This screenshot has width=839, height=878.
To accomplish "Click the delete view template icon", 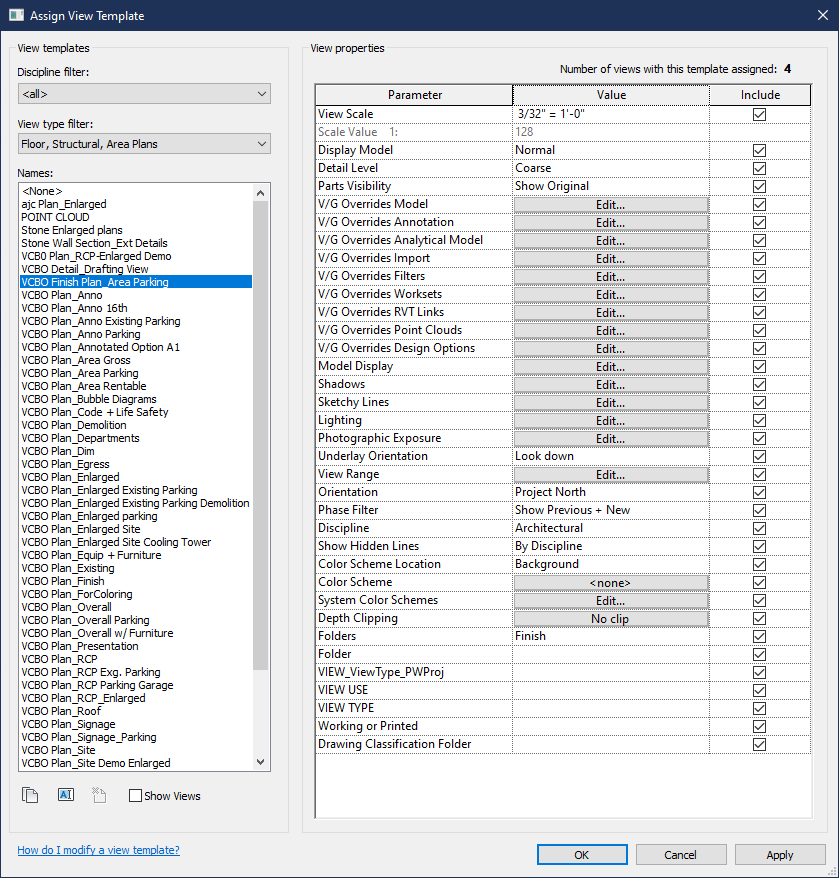I will (x=100, y=794).
